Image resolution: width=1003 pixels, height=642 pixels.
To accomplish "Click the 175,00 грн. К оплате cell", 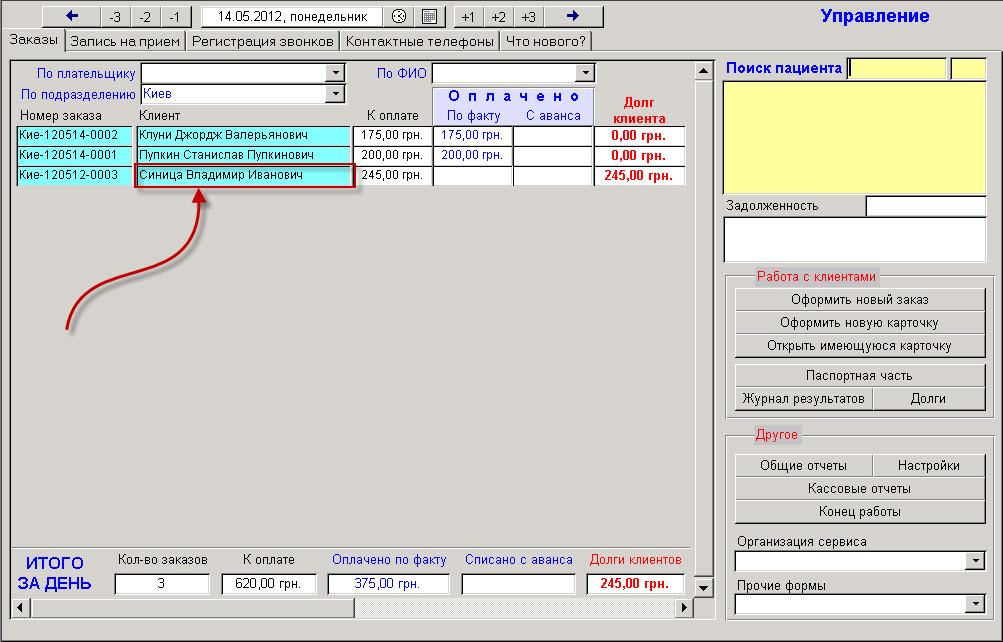I will pos(393,136).
